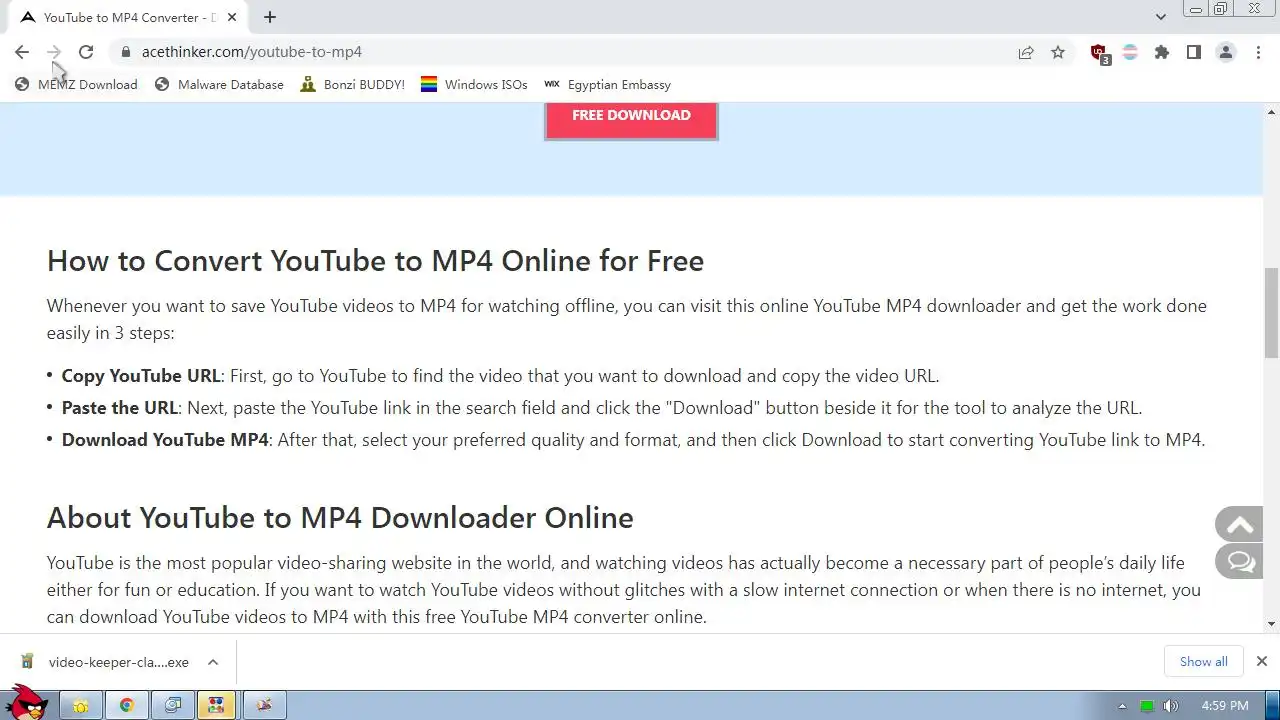Open the volume speaker control
This screenshot has height=720, width=1280.
pyautogui.click(x=1171, y=706)
